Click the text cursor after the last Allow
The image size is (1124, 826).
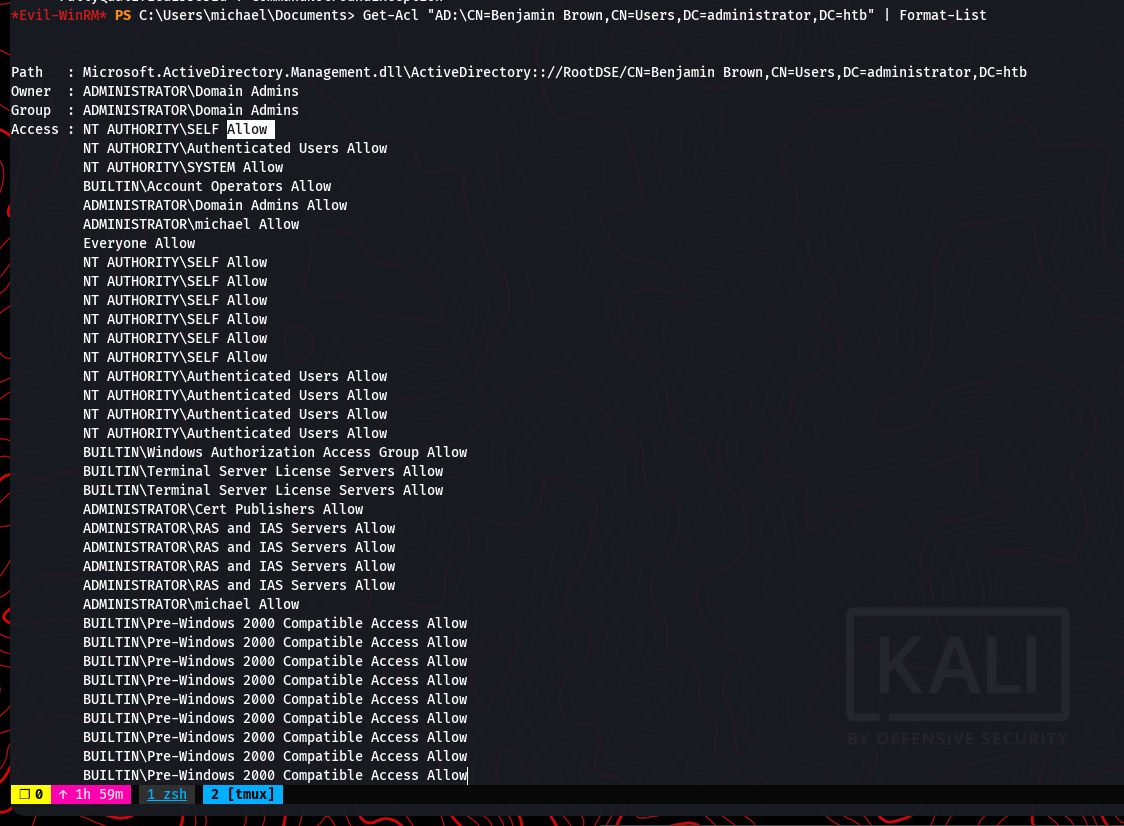[468, 775]
